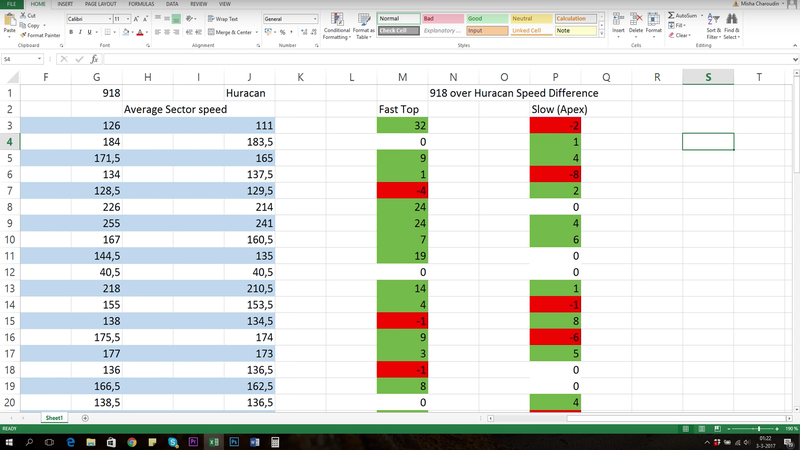
Task: Click the decrease decimal icon
Action: coord(313,32)
